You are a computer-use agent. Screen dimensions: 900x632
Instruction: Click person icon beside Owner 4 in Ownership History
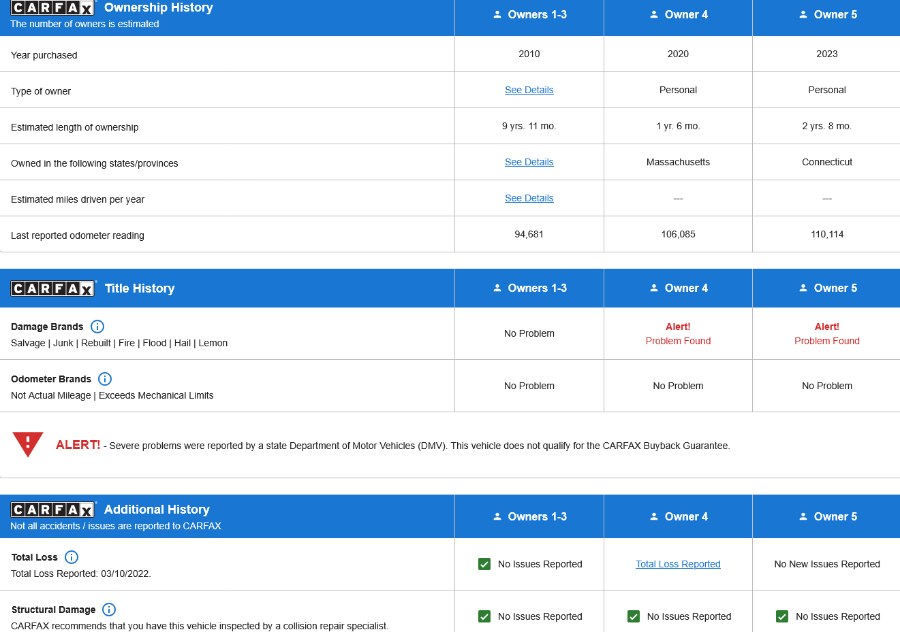[654, 14]
